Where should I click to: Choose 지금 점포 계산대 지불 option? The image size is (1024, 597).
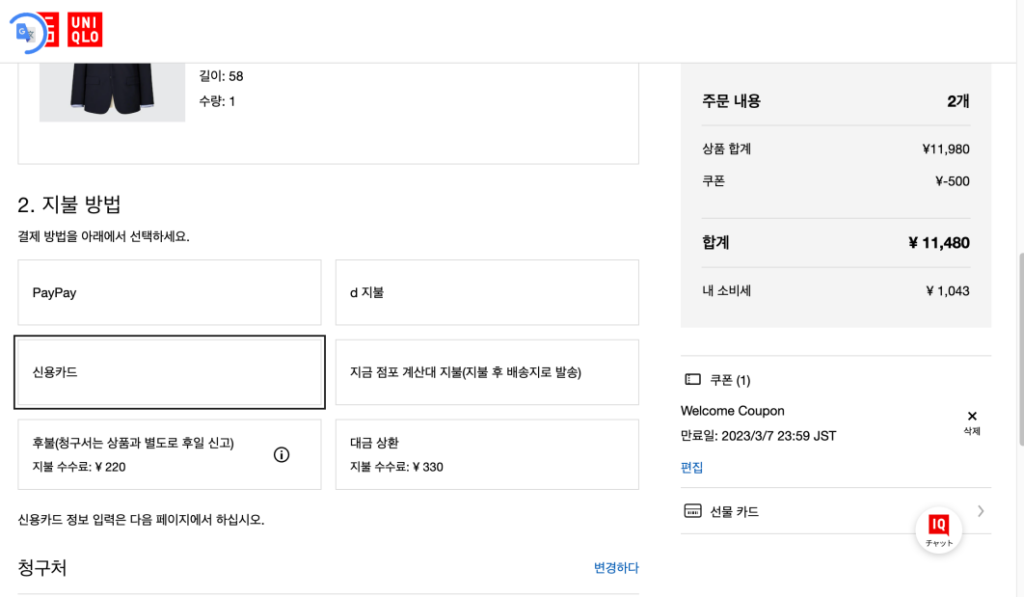(x=486, y=372)
